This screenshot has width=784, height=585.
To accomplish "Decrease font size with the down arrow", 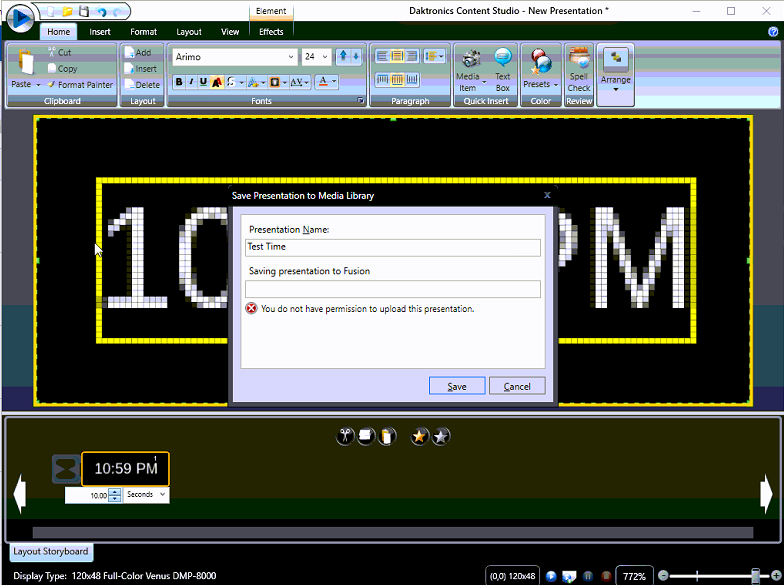I will coord(356,56).
